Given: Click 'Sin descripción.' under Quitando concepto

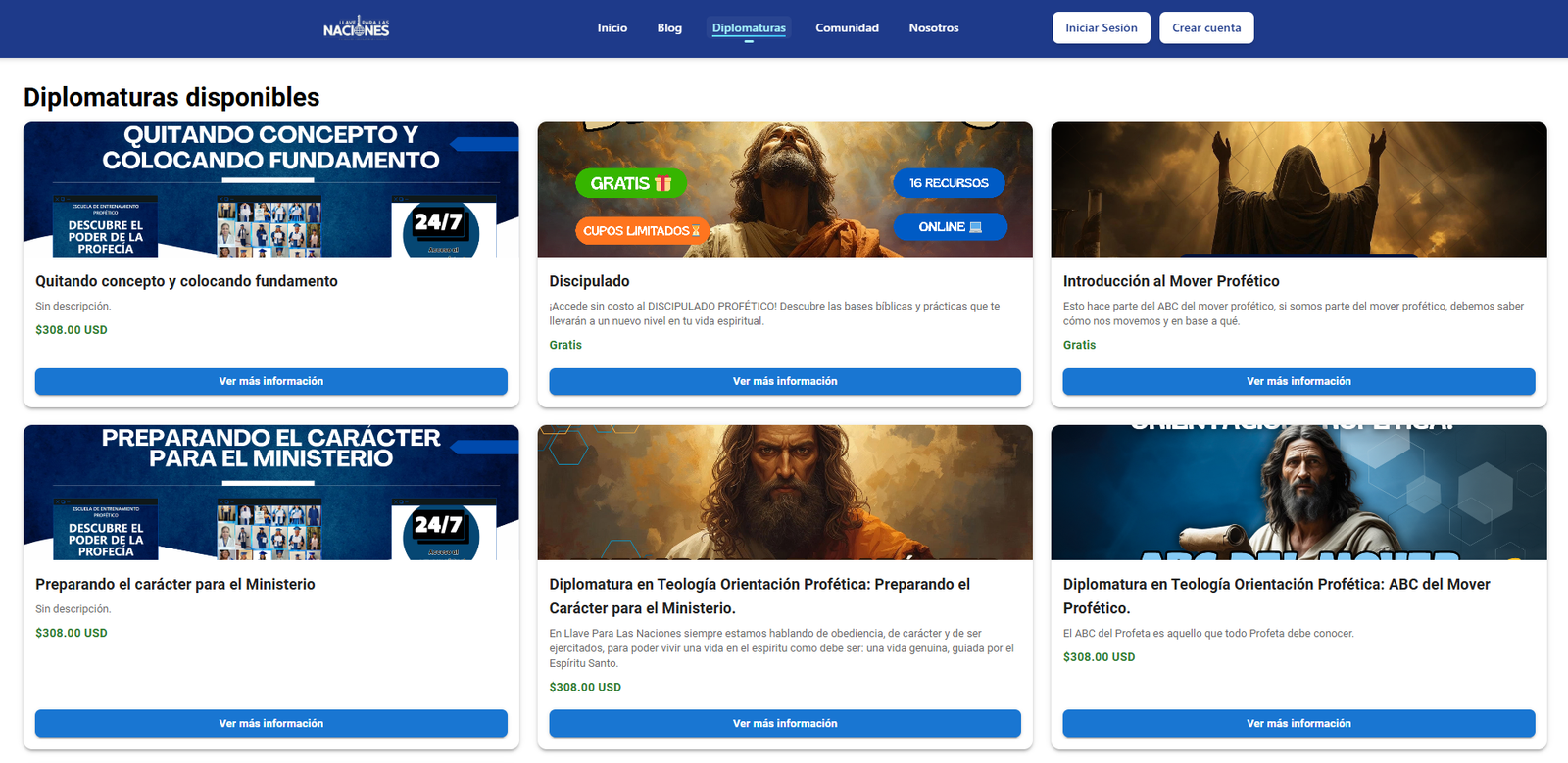Looking at the screenshot, I should pos(73,307).
